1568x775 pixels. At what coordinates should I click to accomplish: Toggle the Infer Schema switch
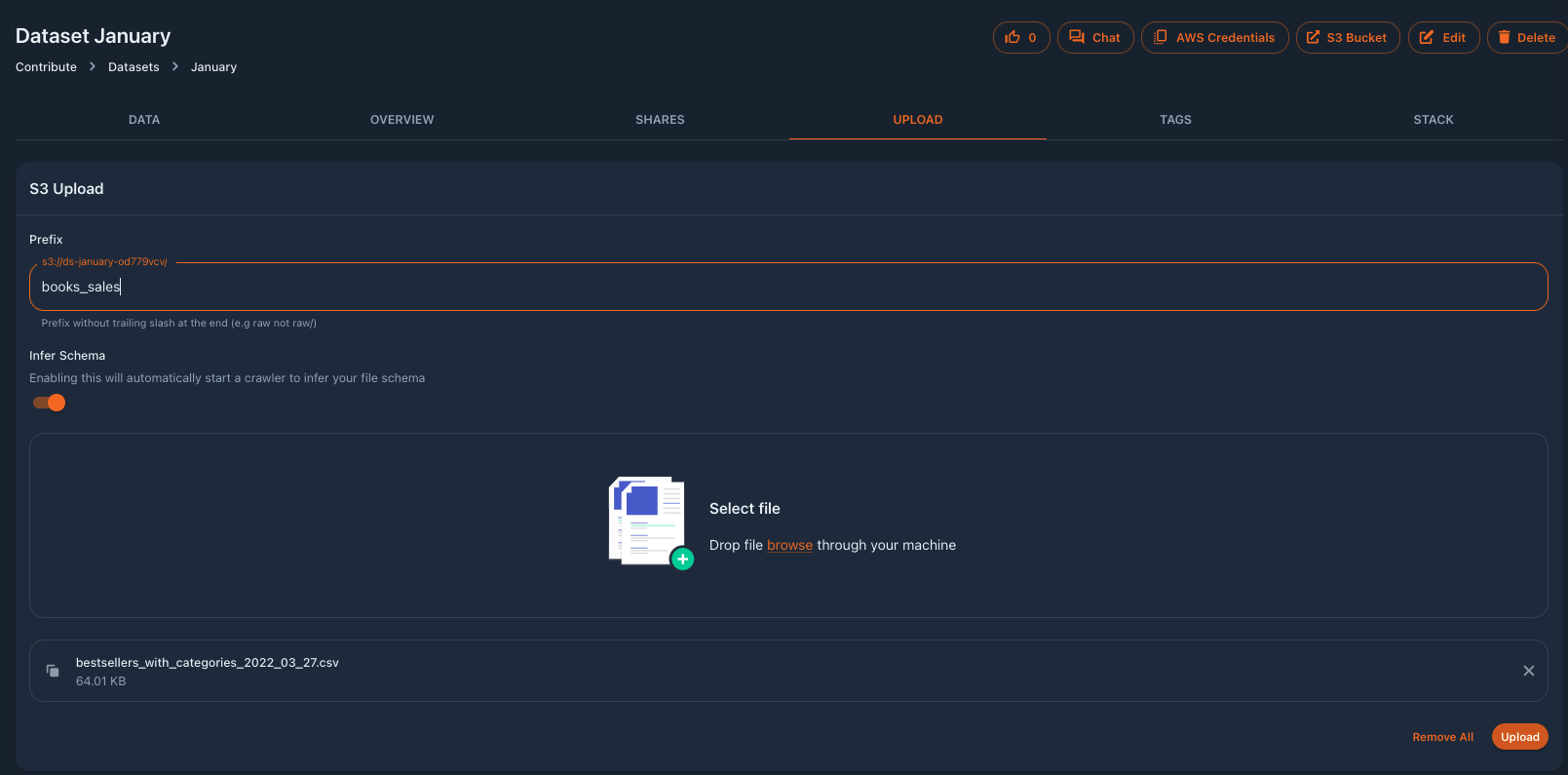49,403
